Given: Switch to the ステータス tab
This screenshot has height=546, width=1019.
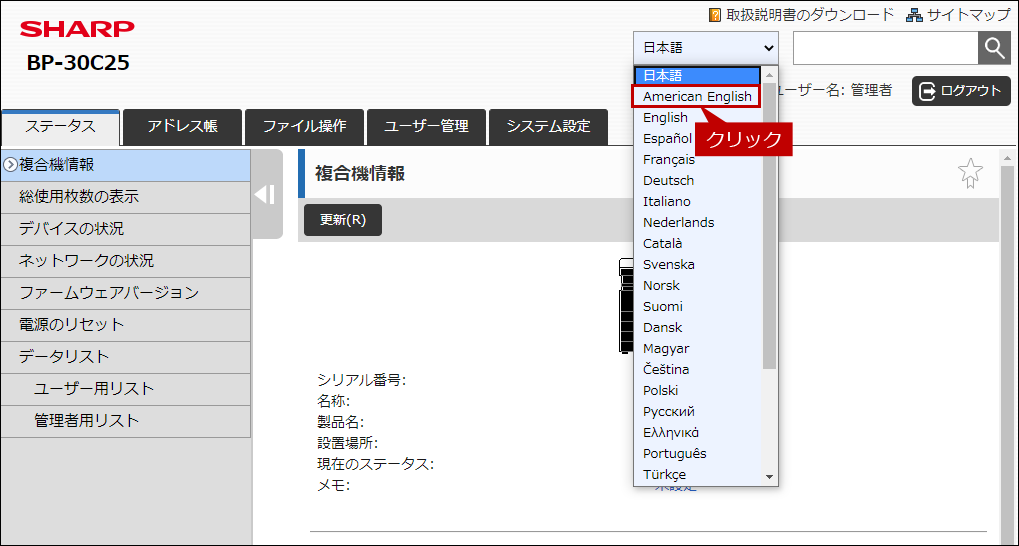Looking at the screenshot, I should coord(60,127).
